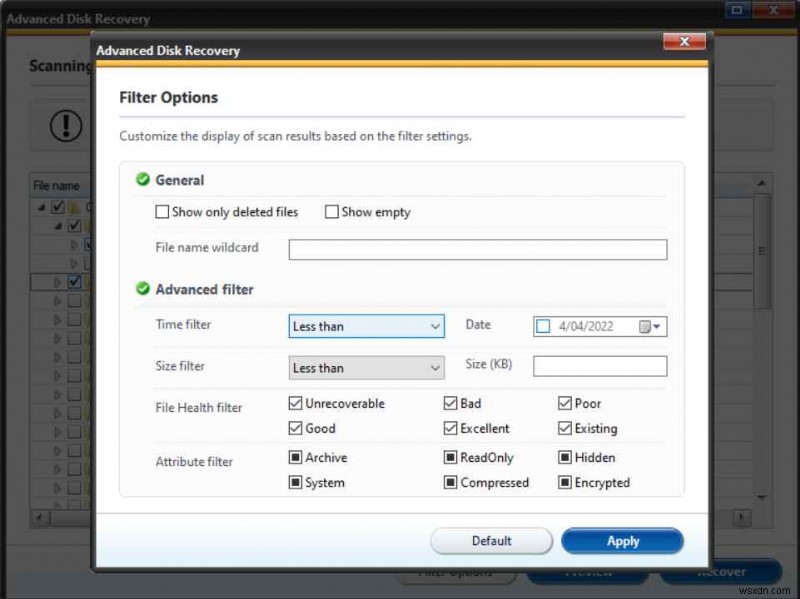This screenshot has width=800, height=599.
Task: Click the Apply button
Action: [622, 540]
